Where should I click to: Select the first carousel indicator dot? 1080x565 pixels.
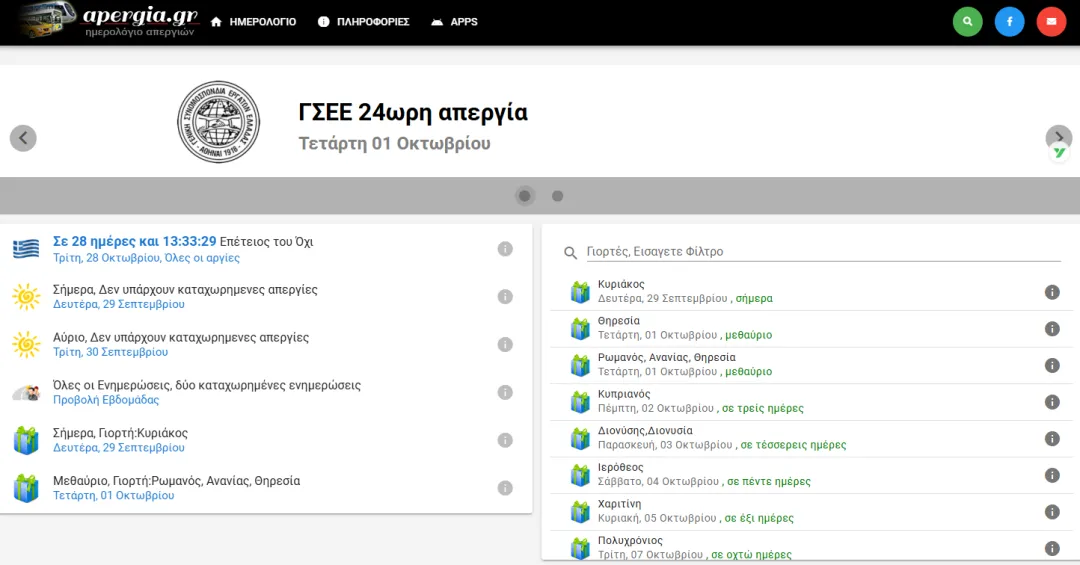pyautogui.click(x=525, y=196)
